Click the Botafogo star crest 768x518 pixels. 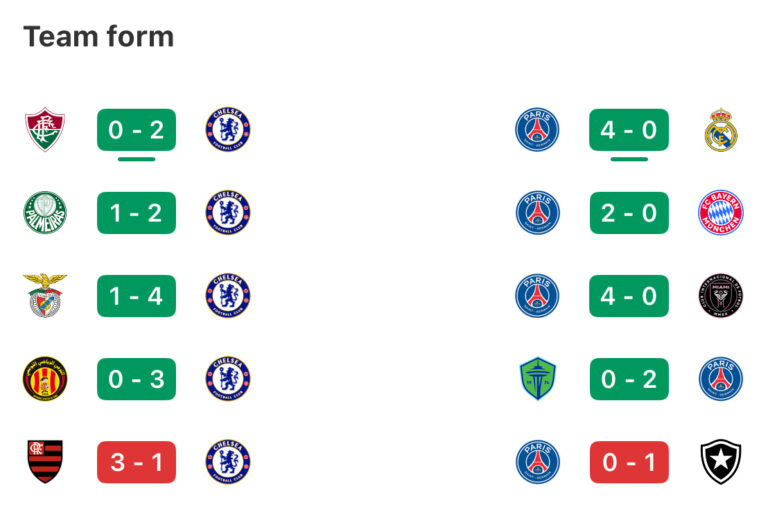[721, 462]
